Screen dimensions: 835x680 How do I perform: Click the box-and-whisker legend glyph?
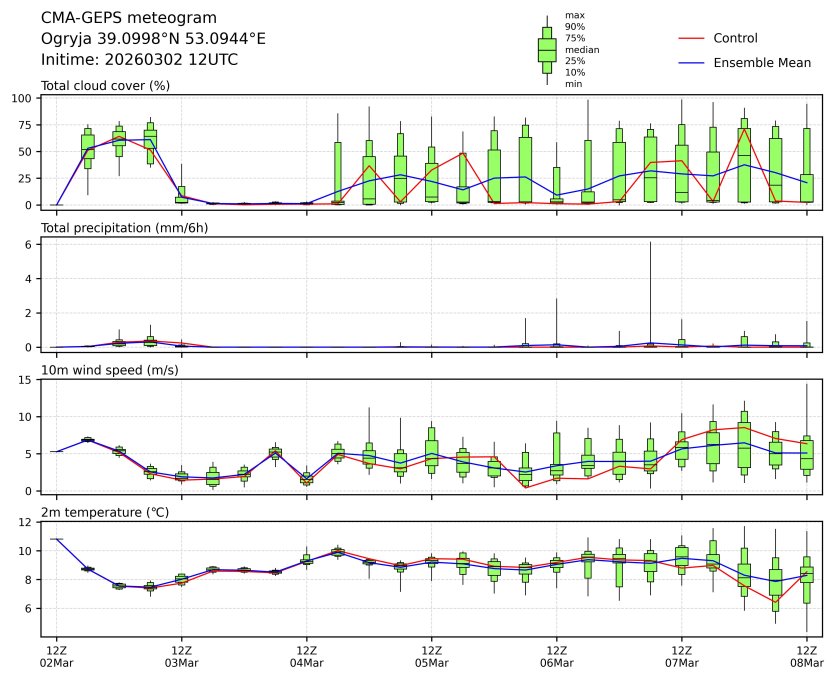[547, 50]
